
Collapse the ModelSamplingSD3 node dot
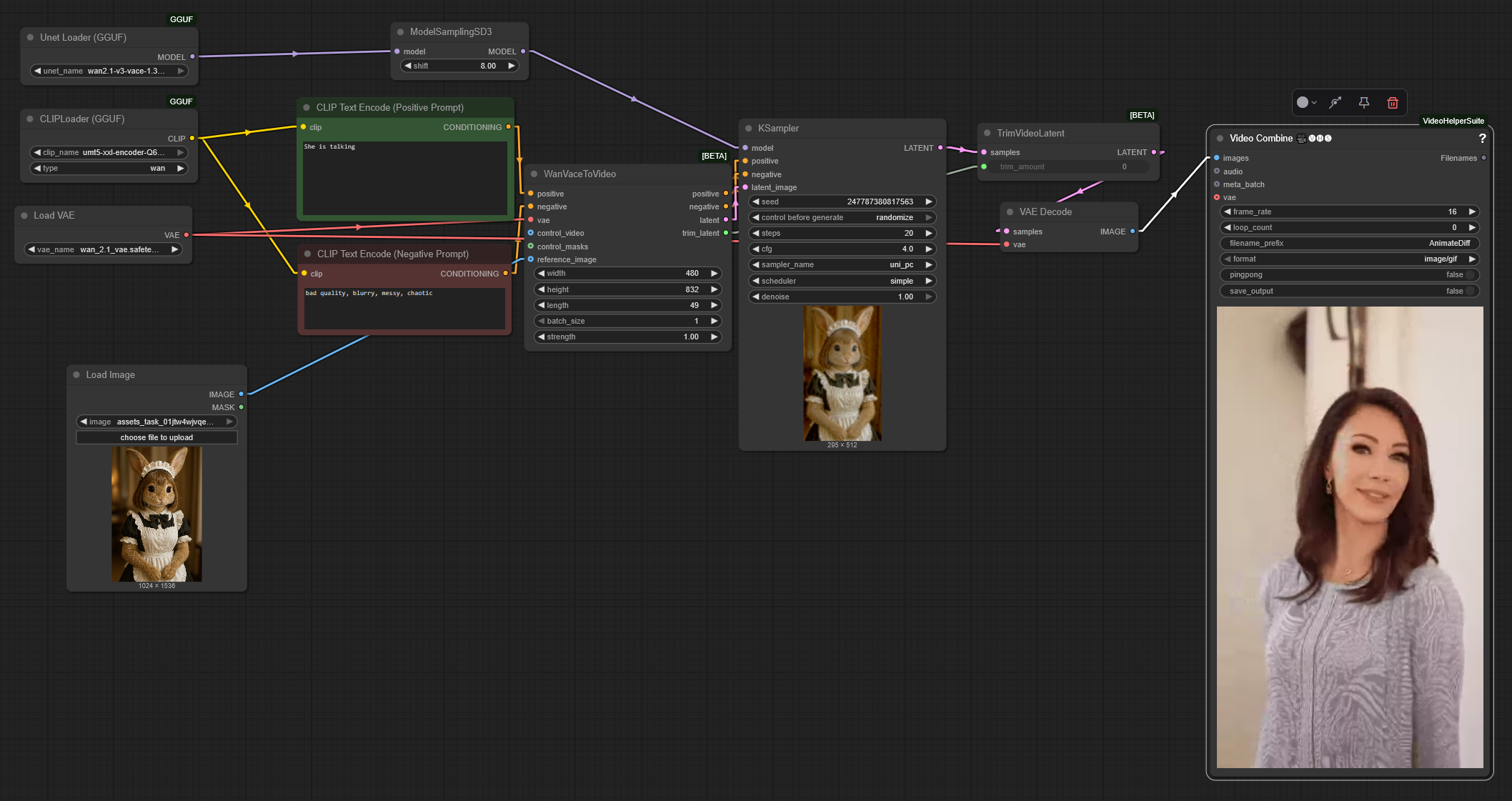(401, 32)
